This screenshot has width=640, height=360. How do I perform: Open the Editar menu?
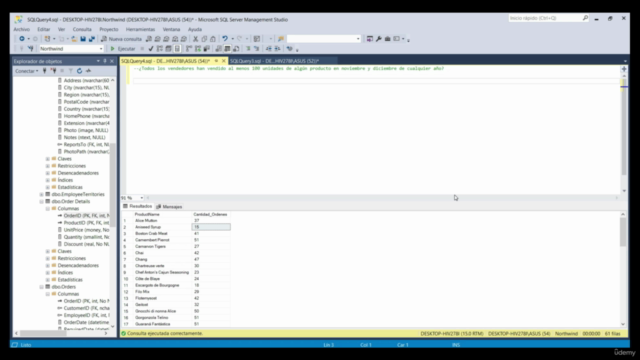pyautogui.click(x=44, y=29)
